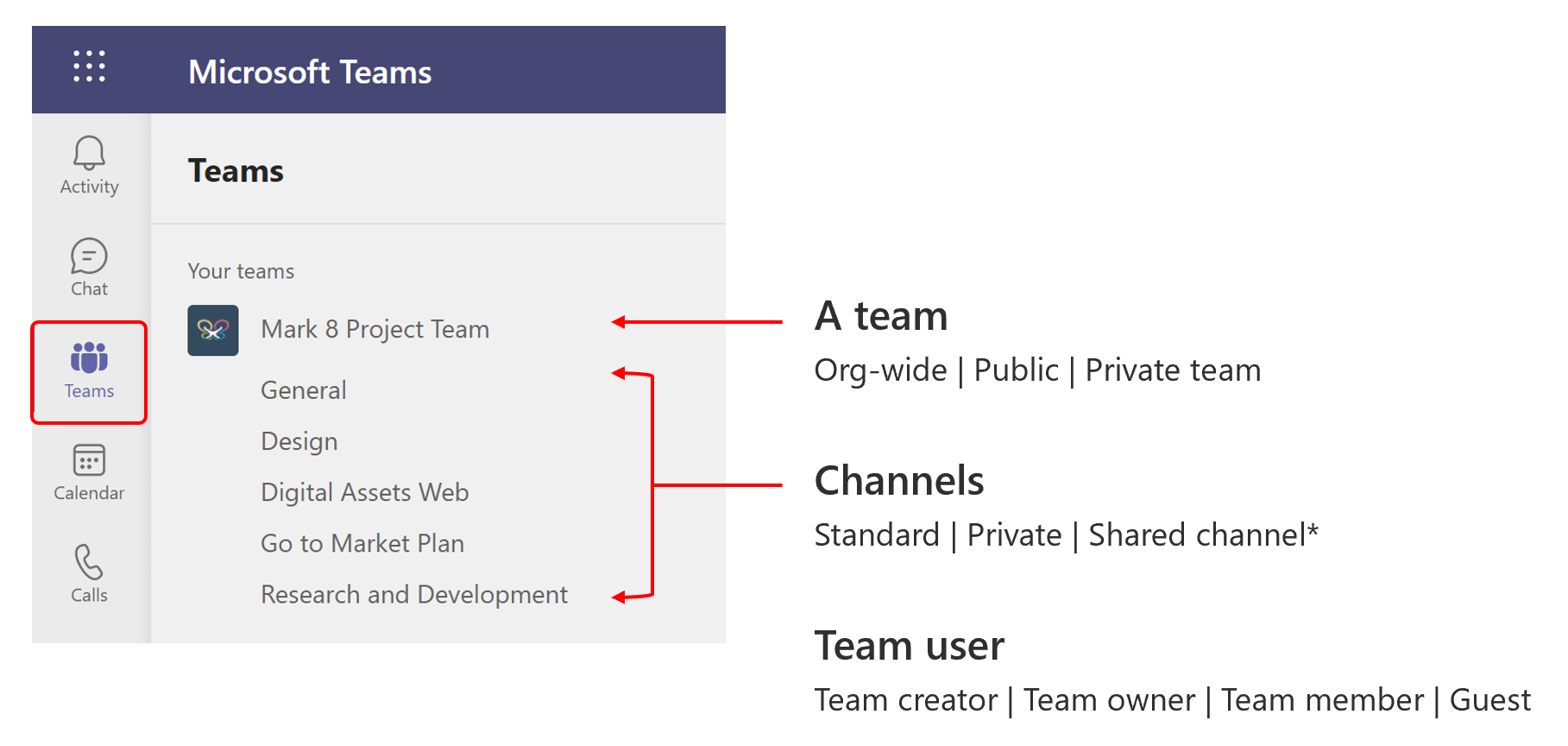Open the Mark 8 Project Team

375,329
